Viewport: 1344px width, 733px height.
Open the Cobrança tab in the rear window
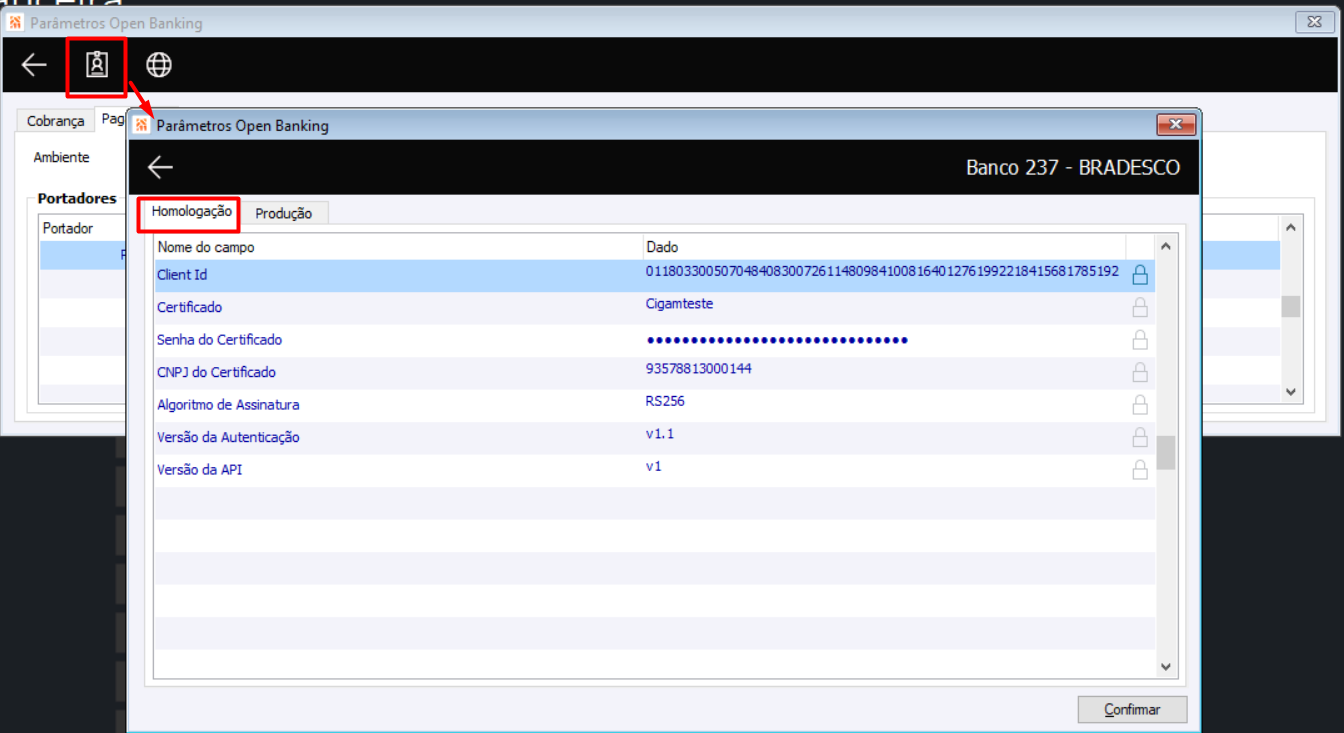click(x=56, y=121)
